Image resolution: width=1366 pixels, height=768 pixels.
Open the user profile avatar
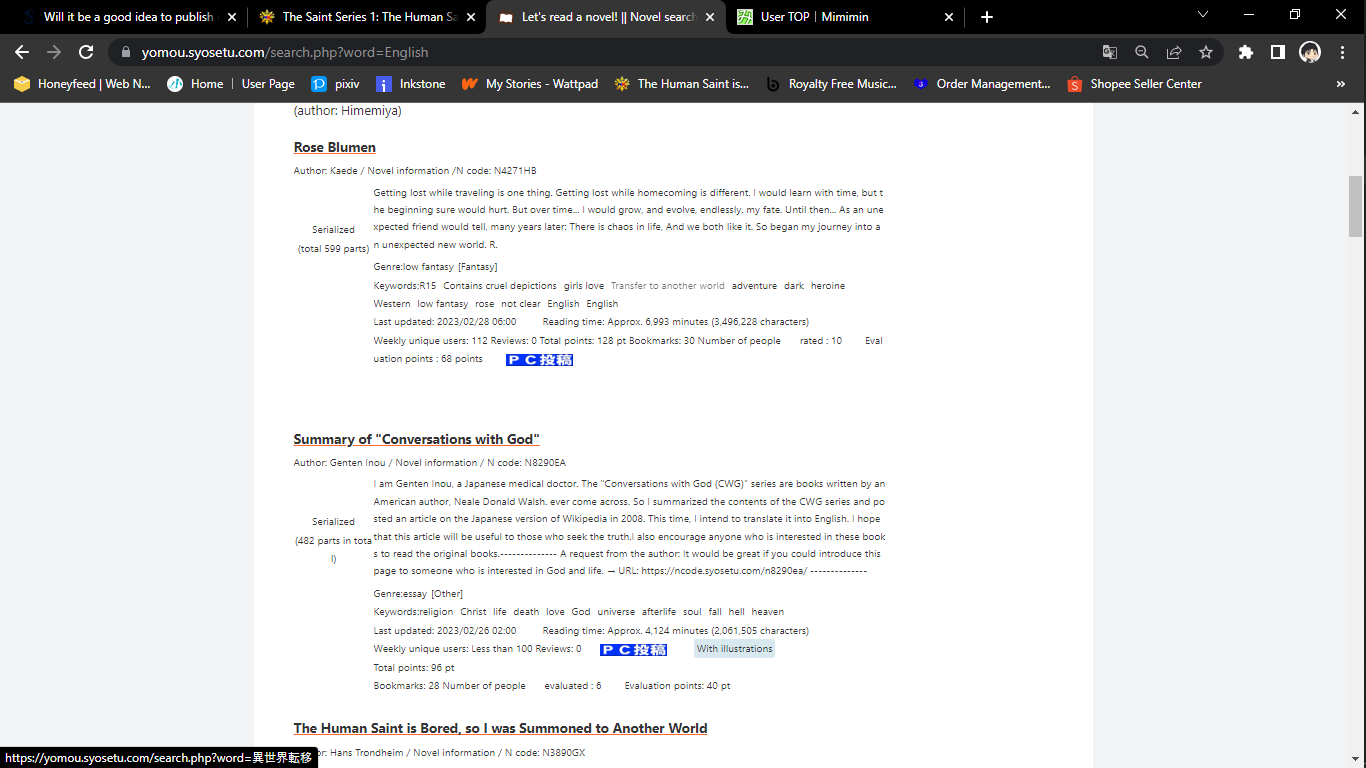[1309, 52]
